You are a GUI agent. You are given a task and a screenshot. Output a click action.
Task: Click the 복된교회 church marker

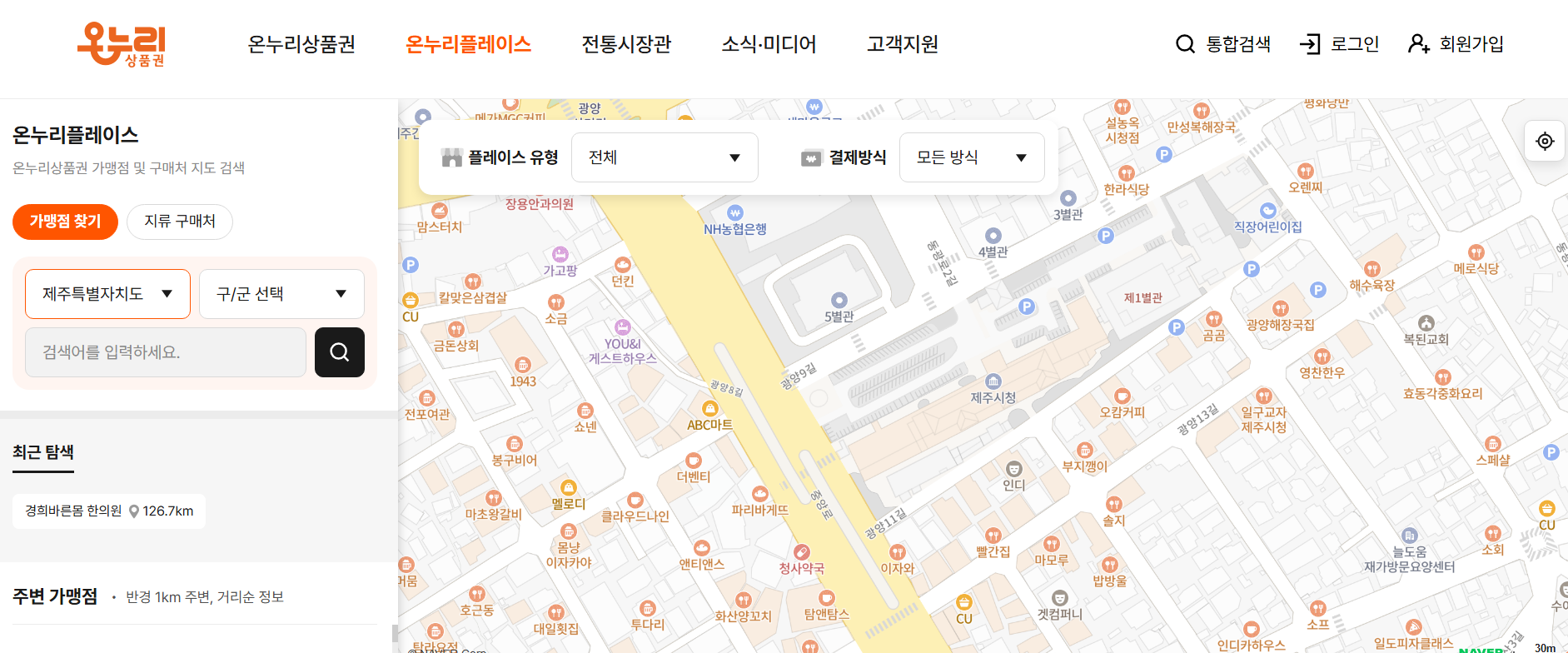pos(1426,323)
